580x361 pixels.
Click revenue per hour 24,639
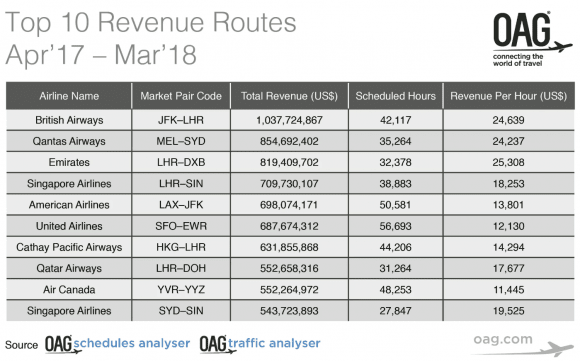[509, 120]
